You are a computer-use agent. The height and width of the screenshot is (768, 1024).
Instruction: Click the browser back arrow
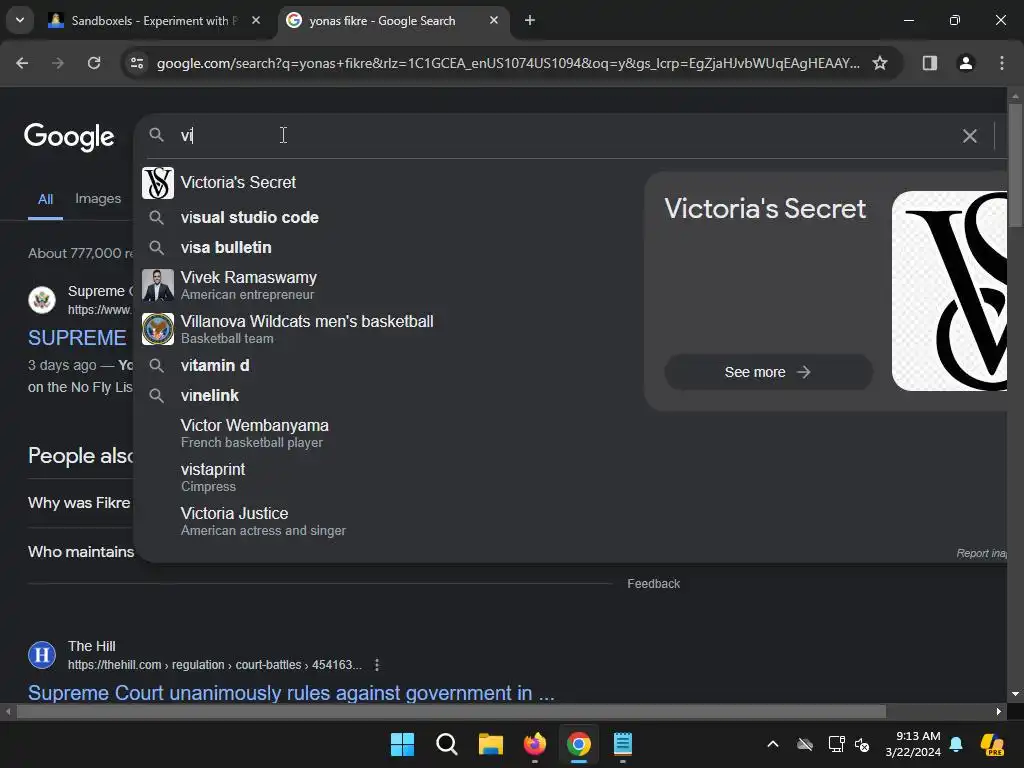click(22, 63)
